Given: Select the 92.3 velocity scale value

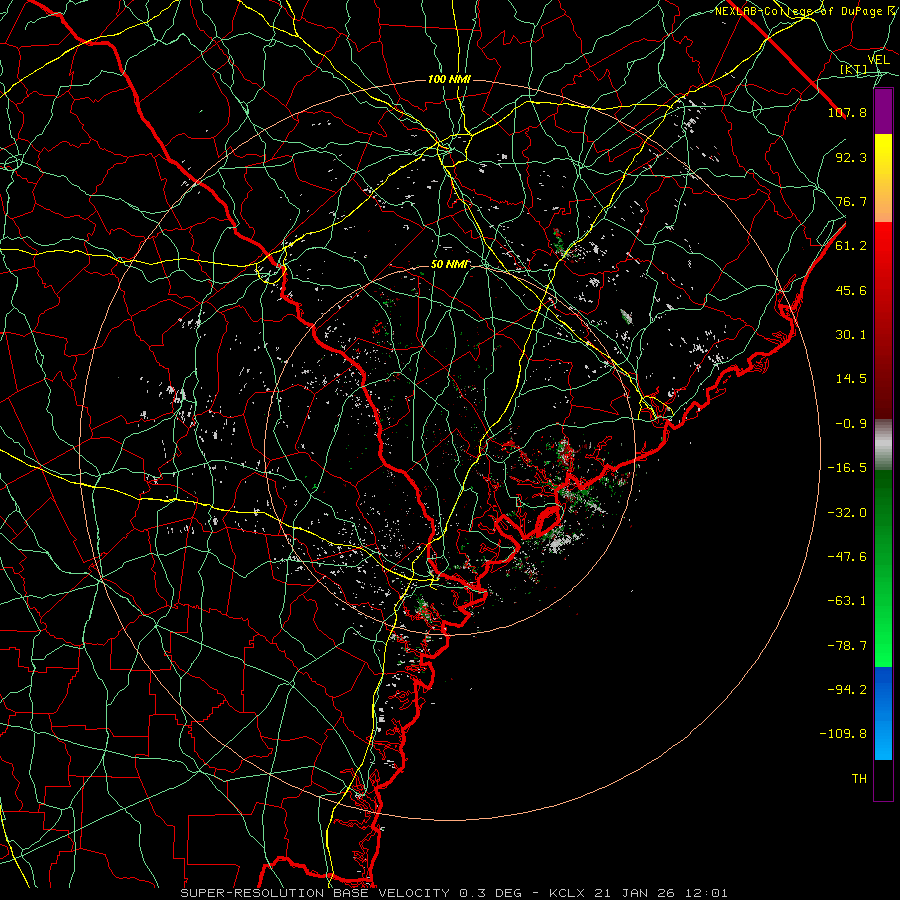Looking at the screenshot, I should pyautogui.click(x=851, y=157).
